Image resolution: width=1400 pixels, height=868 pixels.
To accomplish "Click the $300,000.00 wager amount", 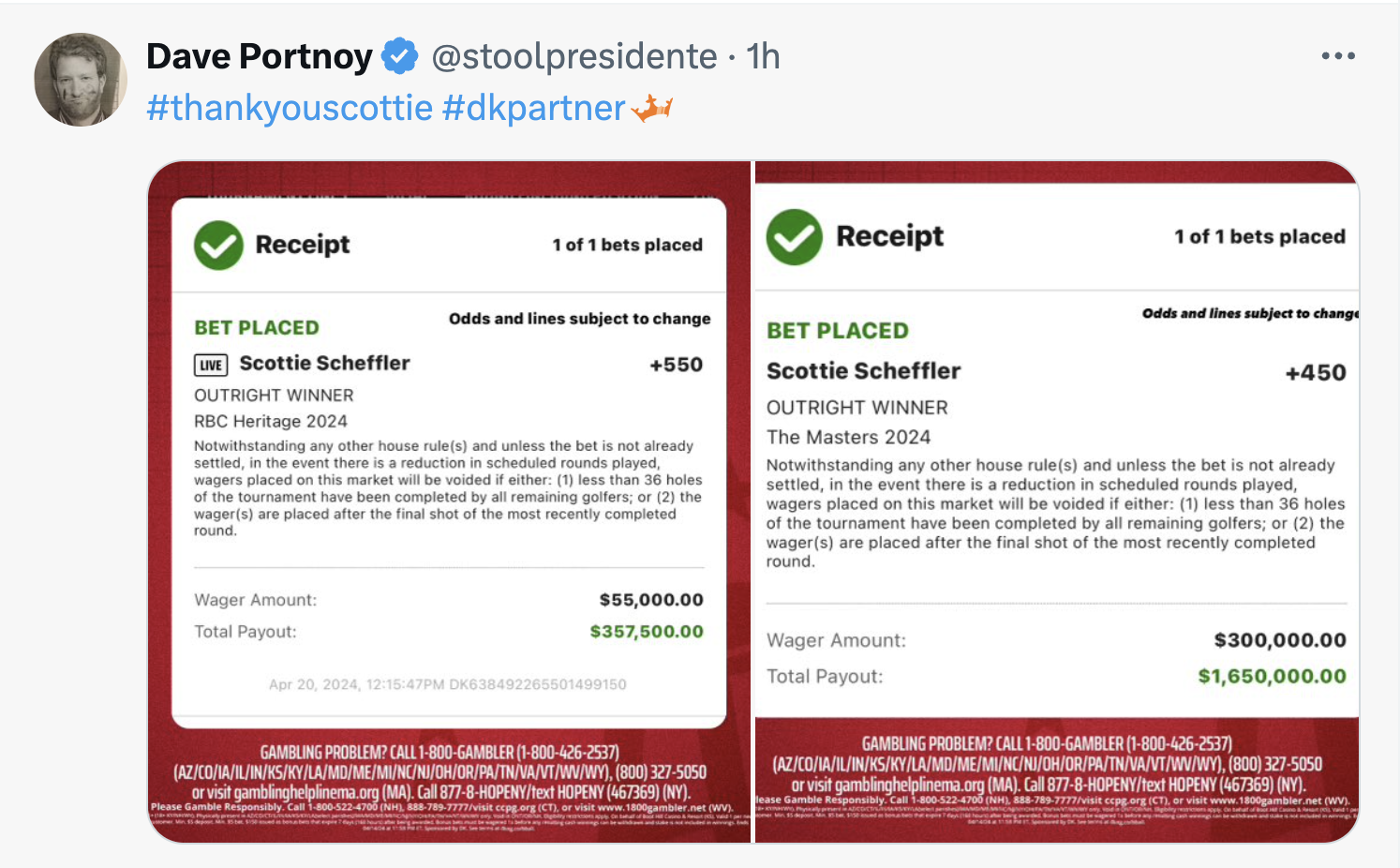I will click(x=1280, y=640).
